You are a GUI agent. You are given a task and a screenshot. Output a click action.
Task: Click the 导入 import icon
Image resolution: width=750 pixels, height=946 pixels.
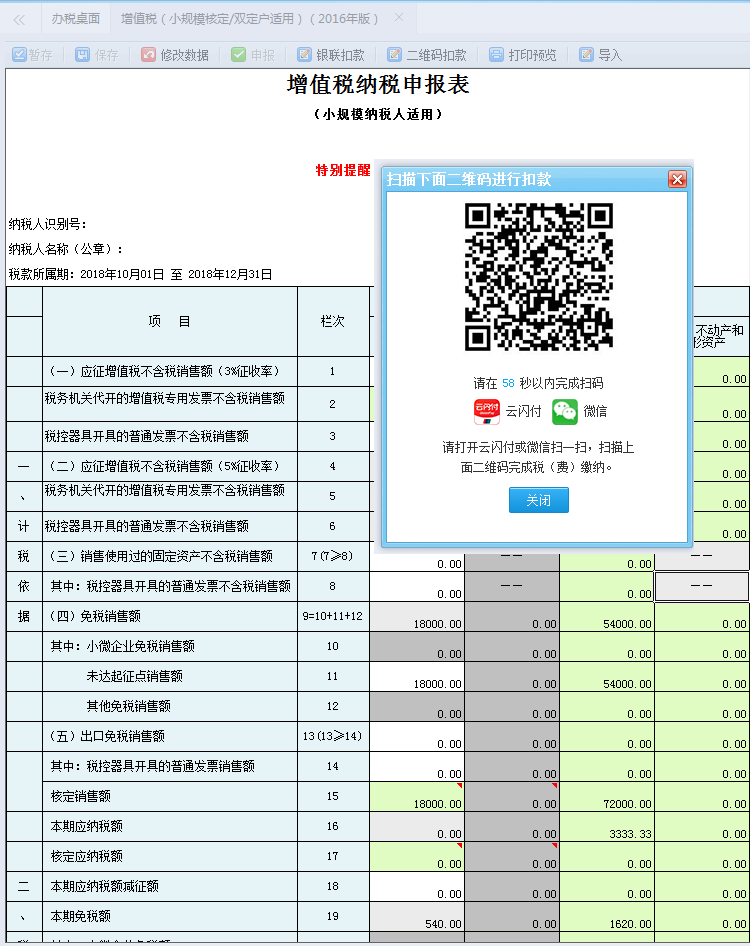pos(586,55)
